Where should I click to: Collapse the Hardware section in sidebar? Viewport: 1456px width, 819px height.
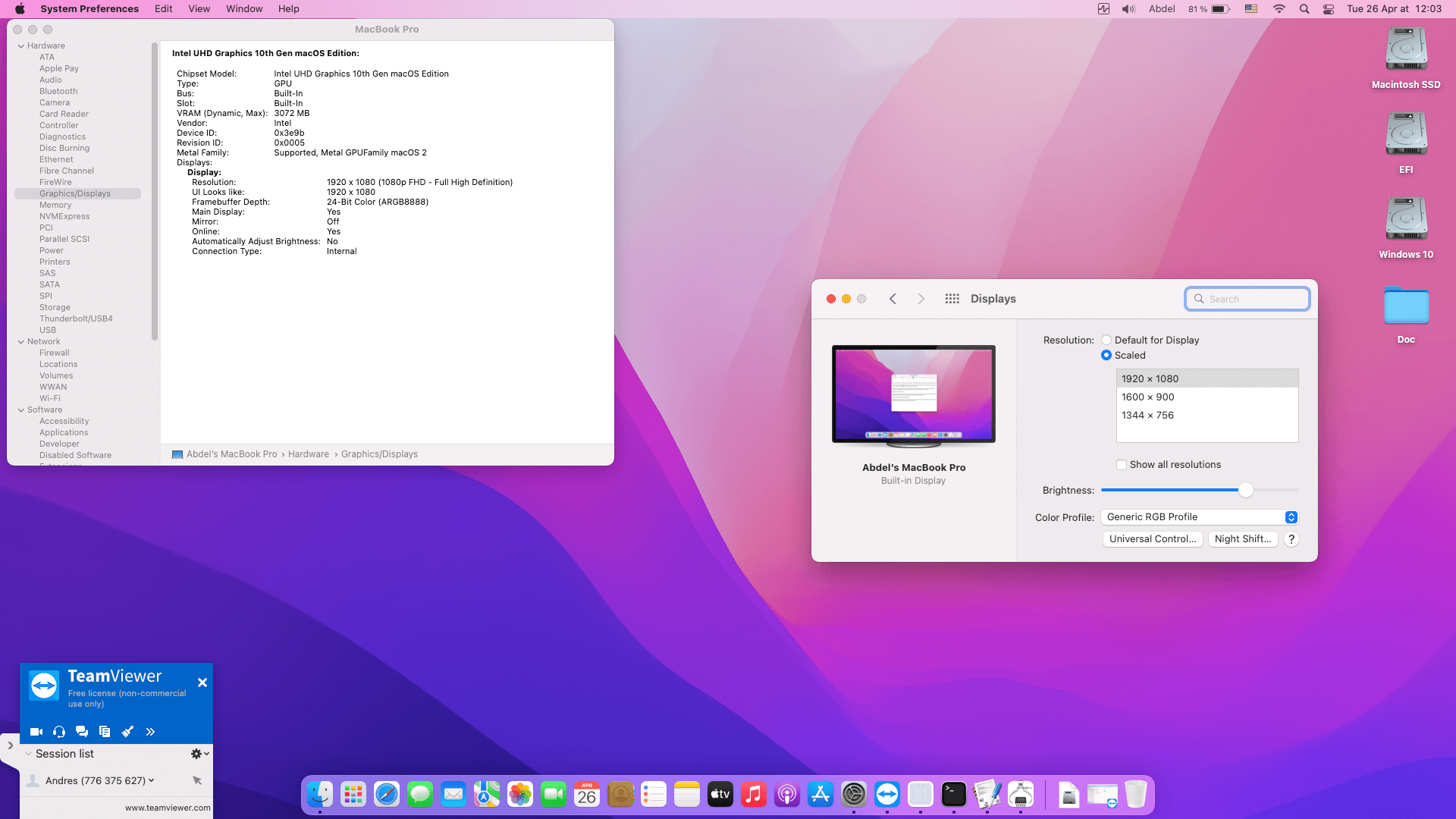[21, 46]
